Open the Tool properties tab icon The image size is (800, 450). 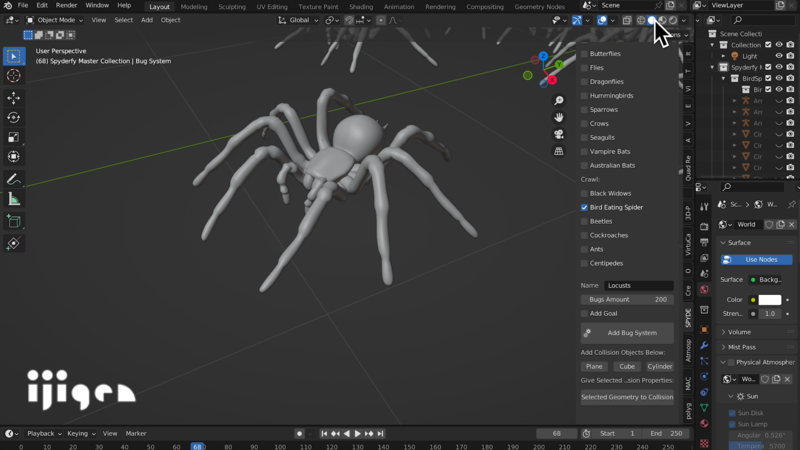(705, 207)
